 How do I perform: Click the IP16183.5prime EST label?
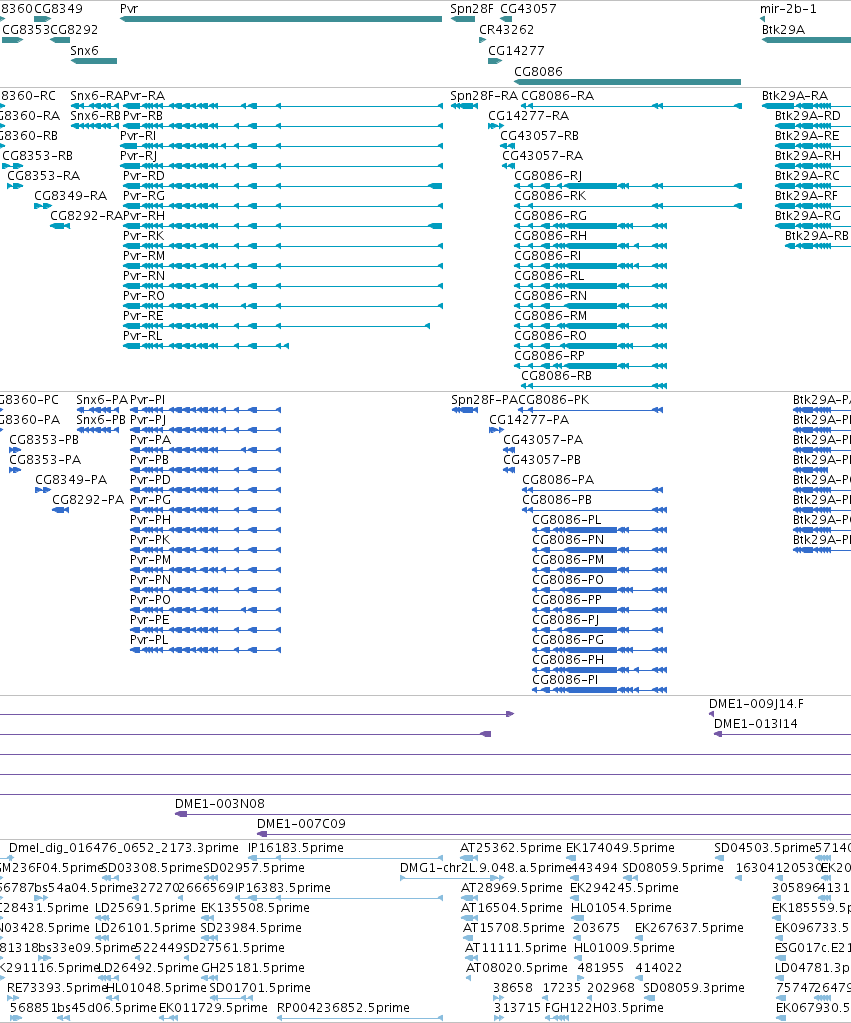click(x=296, y=848)
